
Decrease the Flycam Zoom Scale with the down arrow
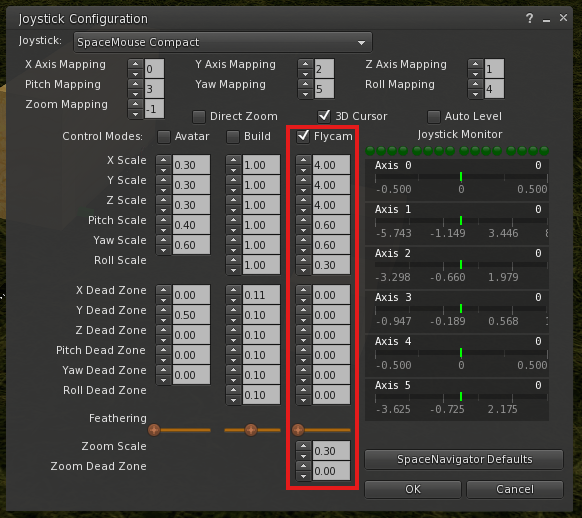pos(304,456)
